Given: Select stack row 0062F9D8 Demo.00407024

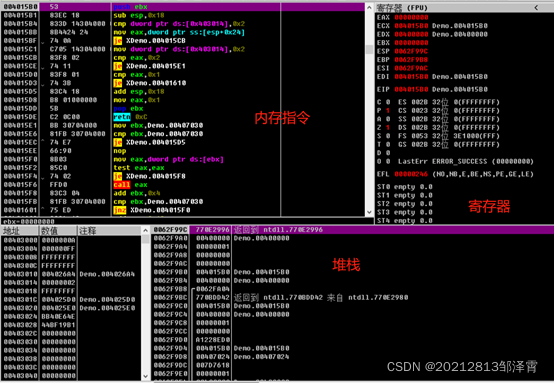Looking at the screenshot, I should coord(352,357).
